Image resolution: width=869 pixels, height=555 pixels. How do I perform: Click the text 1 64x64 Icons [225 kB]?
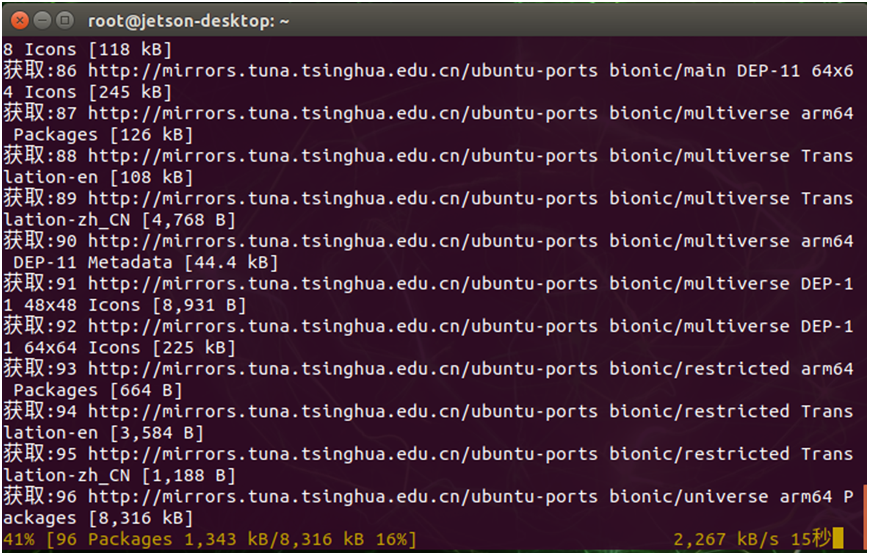coord(119,348)
